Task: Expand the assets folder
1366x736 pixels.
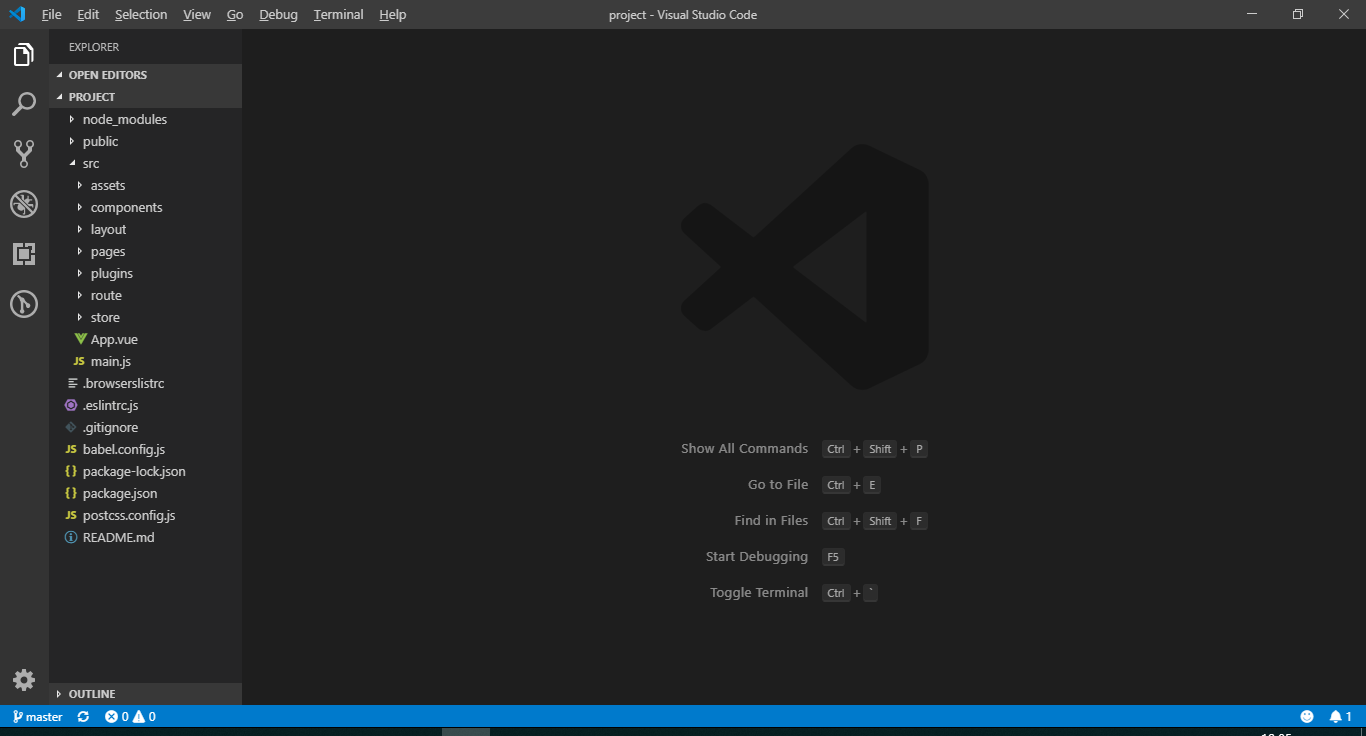Action: tap(145, 185)
